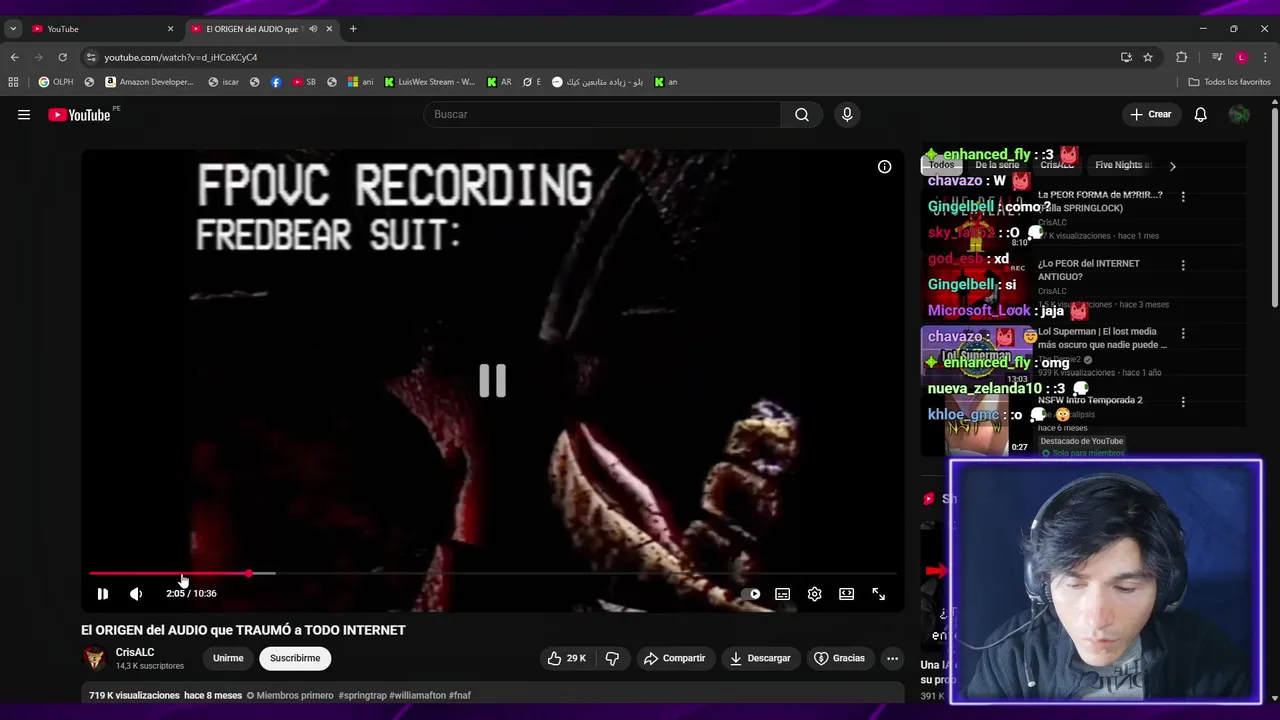
Task: Open options for NSFW Intro Temporada 2
Action: pos(1183,402)
